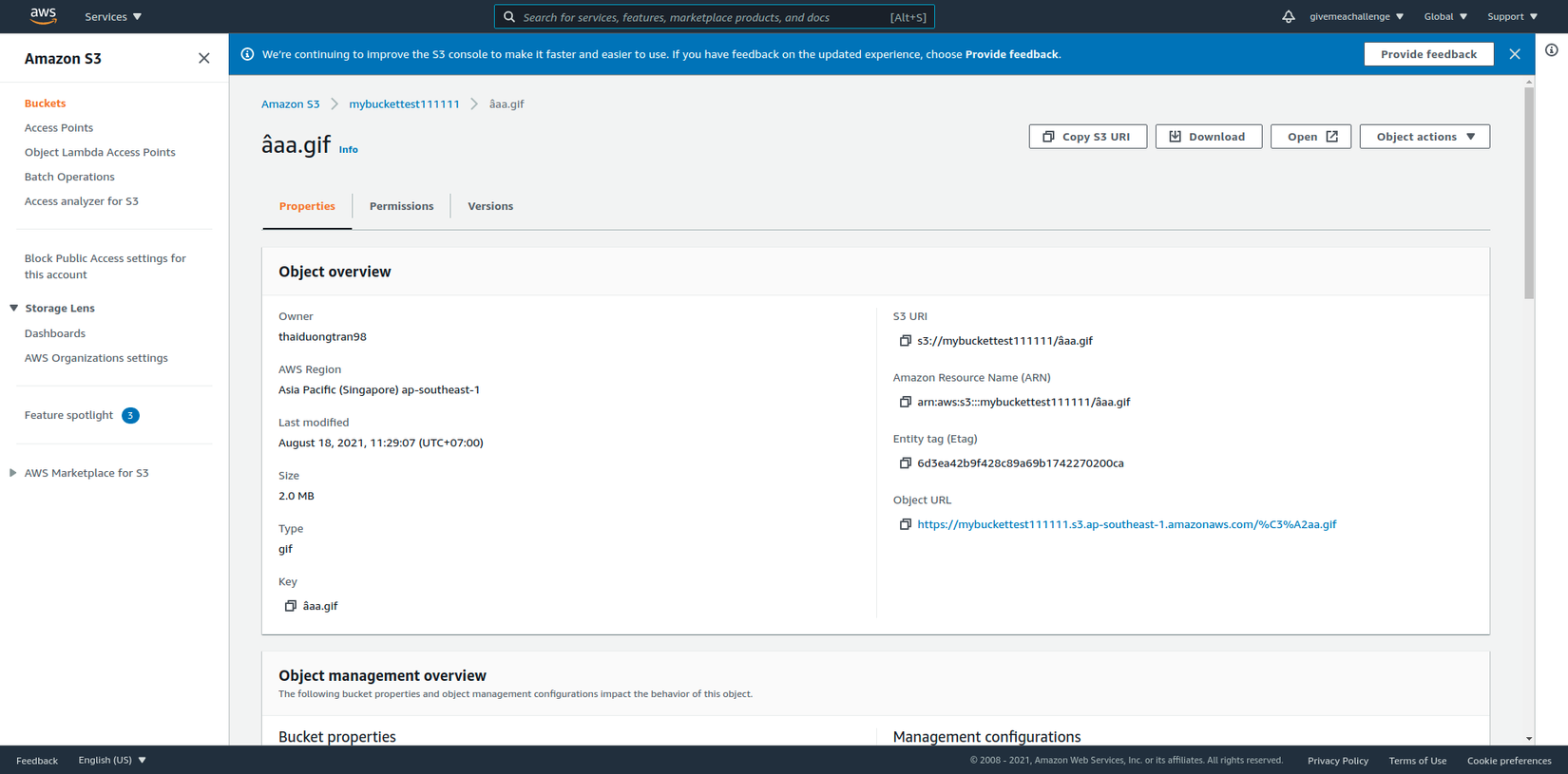Open Buckets in the sidebar
This screenshot has width=1568, height=774.
tap(45, 104)
